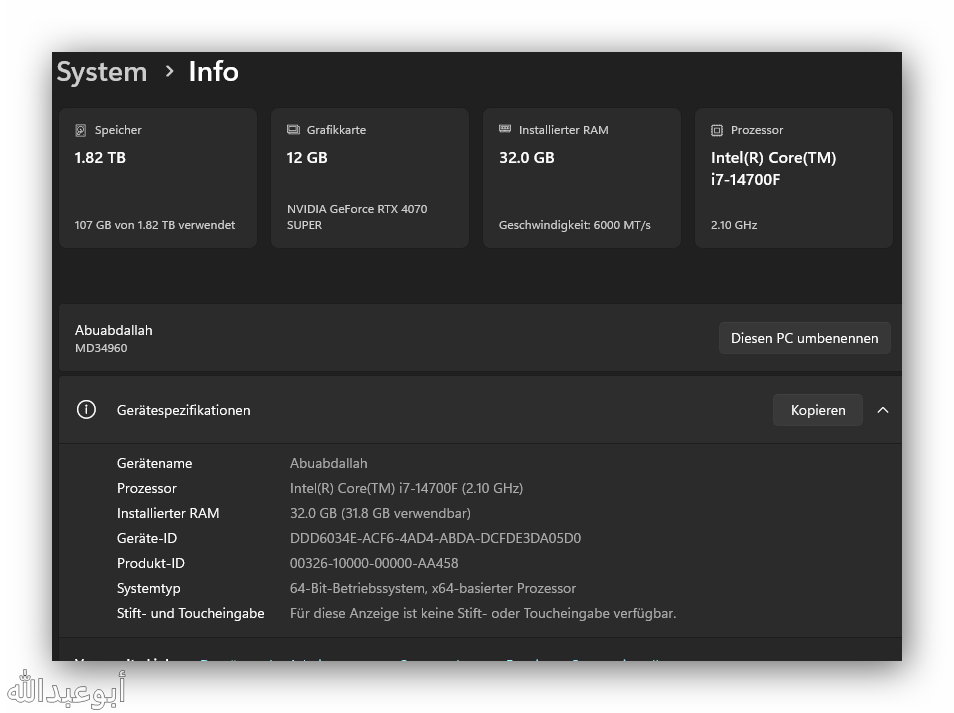Image resolution: width=954 pixels, height=713 pixels.
Task: Click the Gerätespezifikationen header text
Action: pyautogui.click(x=183, y=410)
